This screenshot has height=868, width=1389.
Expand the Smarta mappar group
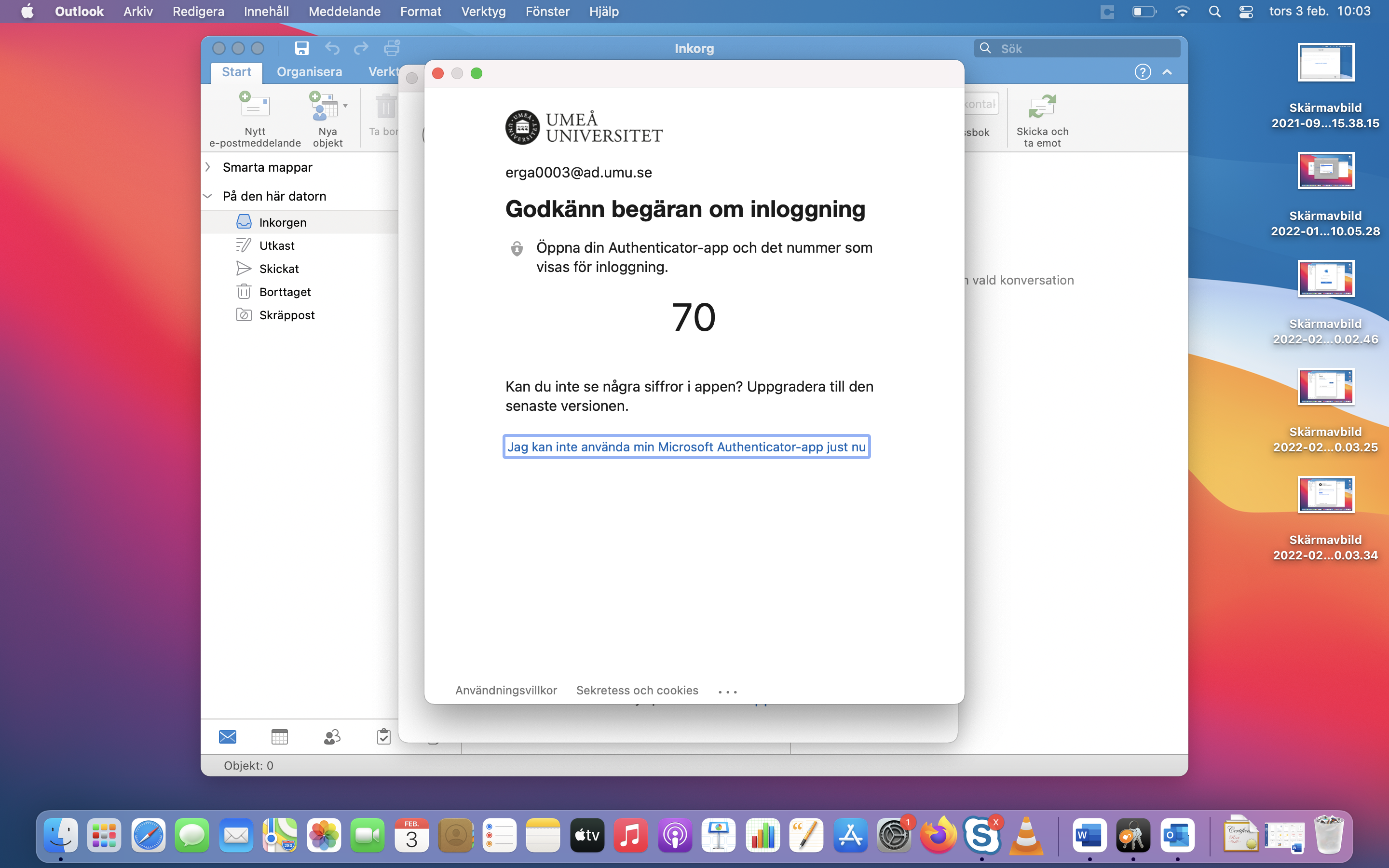tap(208, 167)
